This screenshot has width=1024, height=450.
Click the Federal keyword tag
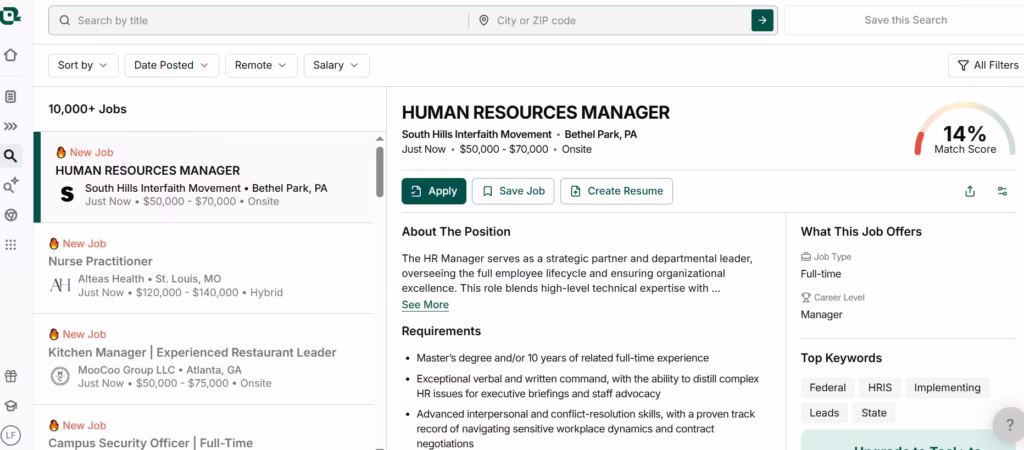point(827,388)
